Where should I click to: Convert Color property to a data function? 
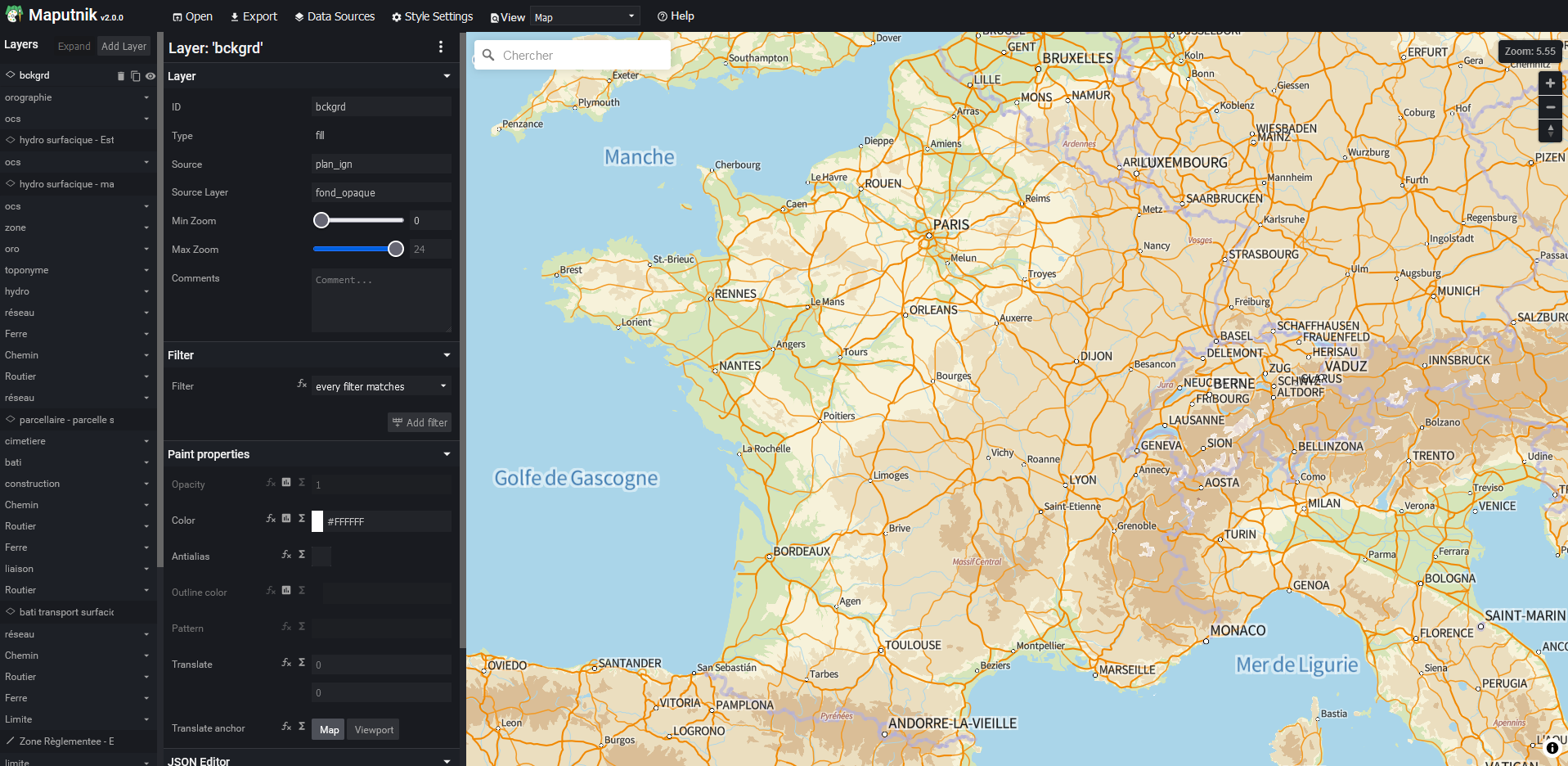[x=286, y=519]
